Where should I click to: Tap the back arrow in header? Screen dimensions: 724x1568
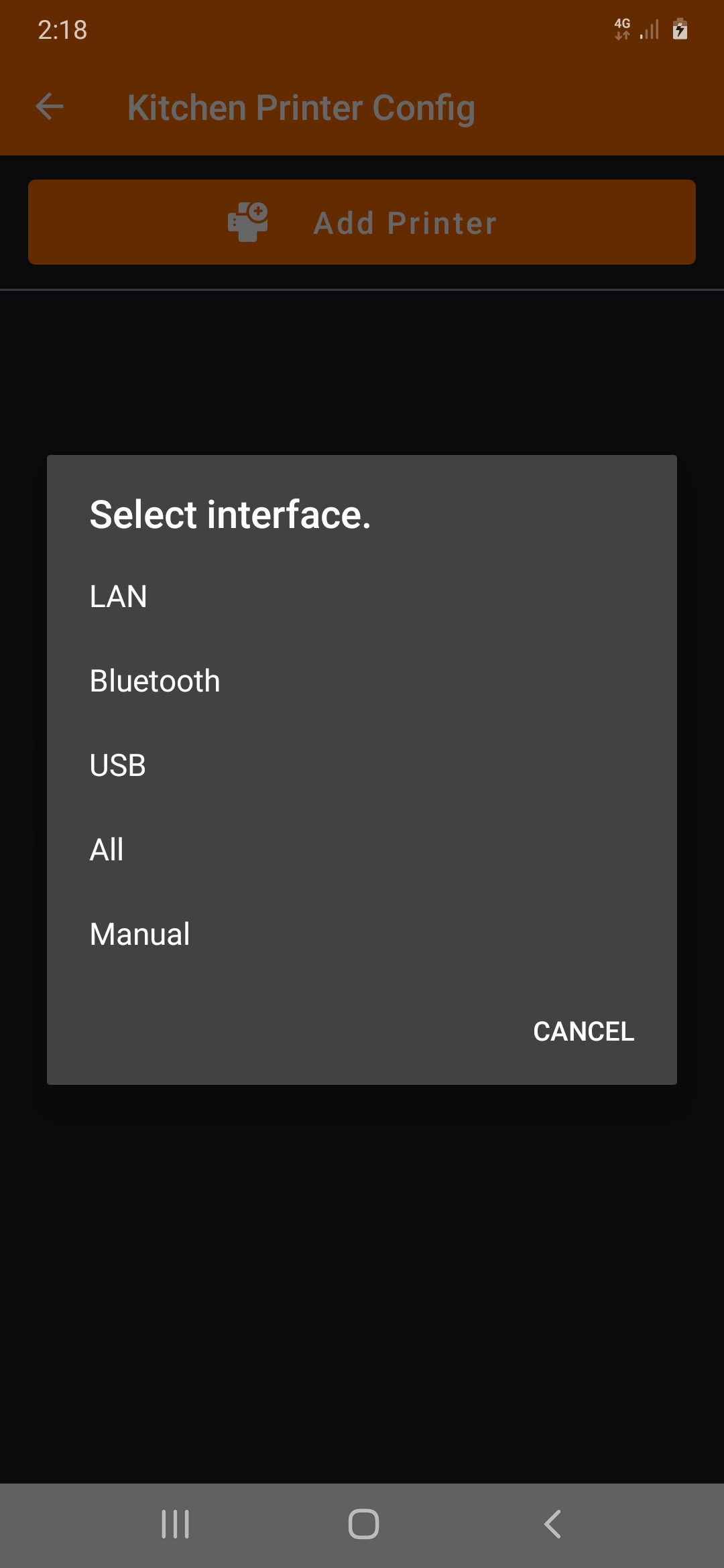point(50,107)
